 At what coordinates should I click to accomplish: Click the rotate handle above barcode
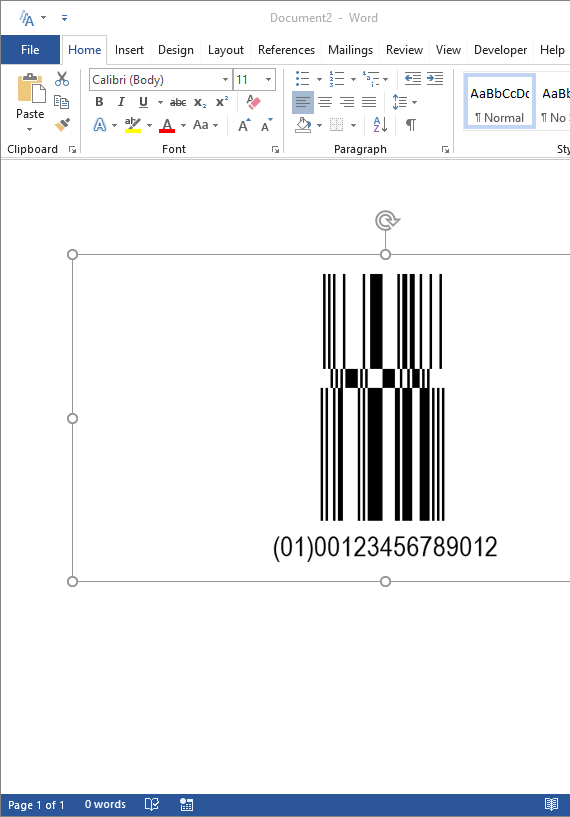[x=386, y=221]
